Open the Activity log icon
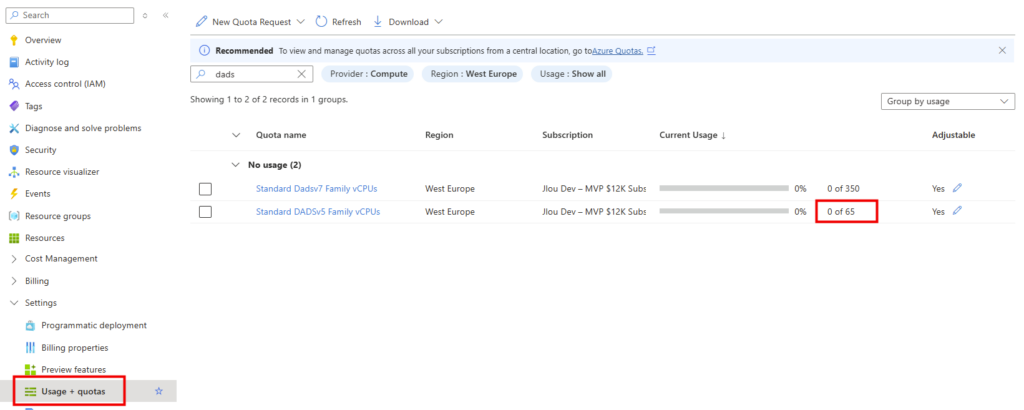This screenshot has height=410, width=1024. point(13,62)
